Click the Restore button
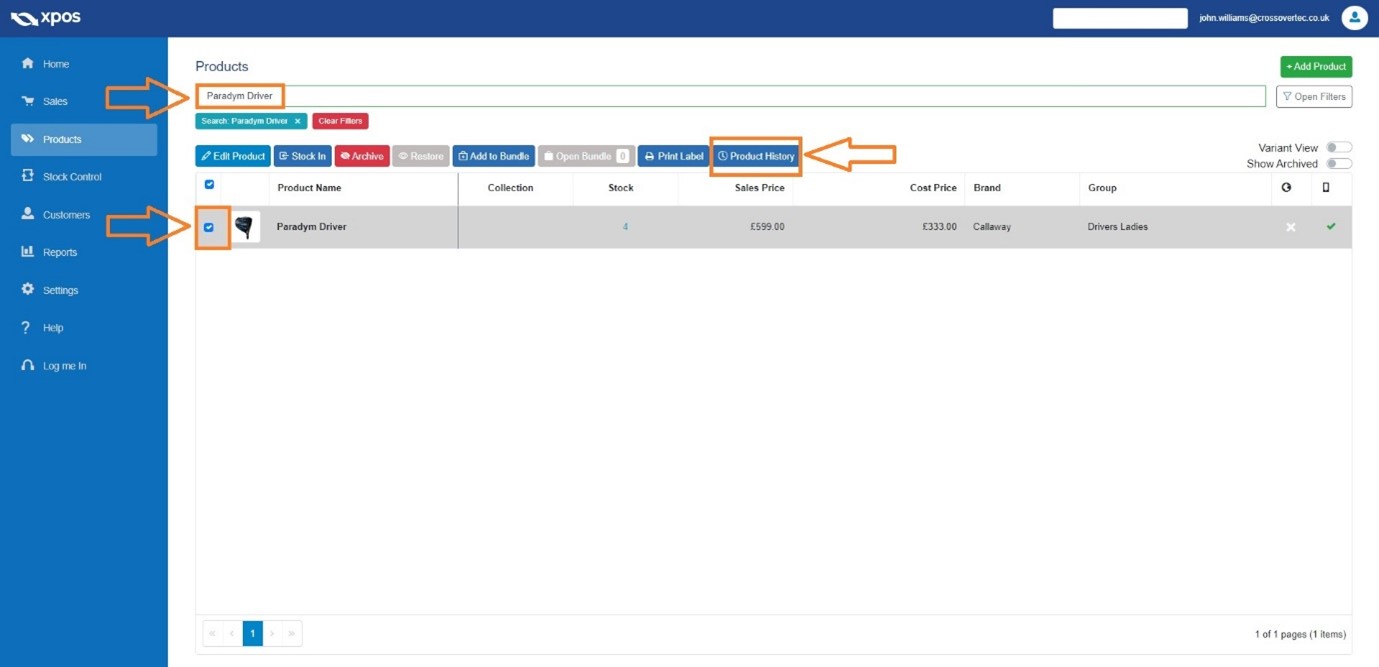This screenshot has height=667, width=1379. tap(421, 156)
